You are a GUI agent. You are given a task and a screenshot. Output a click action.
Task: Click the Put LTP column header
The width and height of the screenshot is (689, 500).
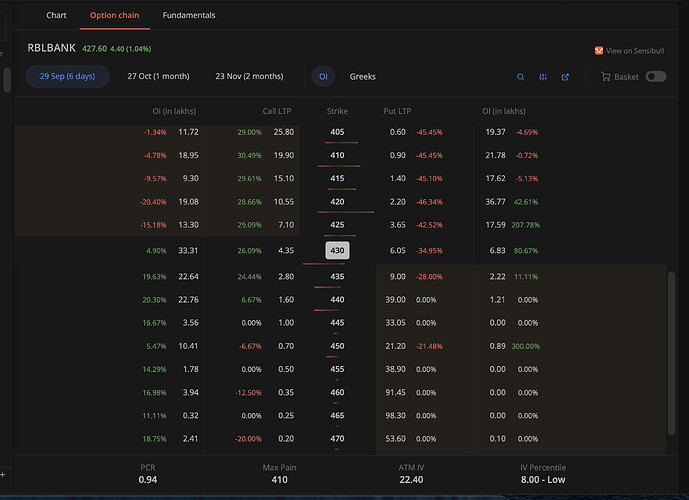click(397, 111)
